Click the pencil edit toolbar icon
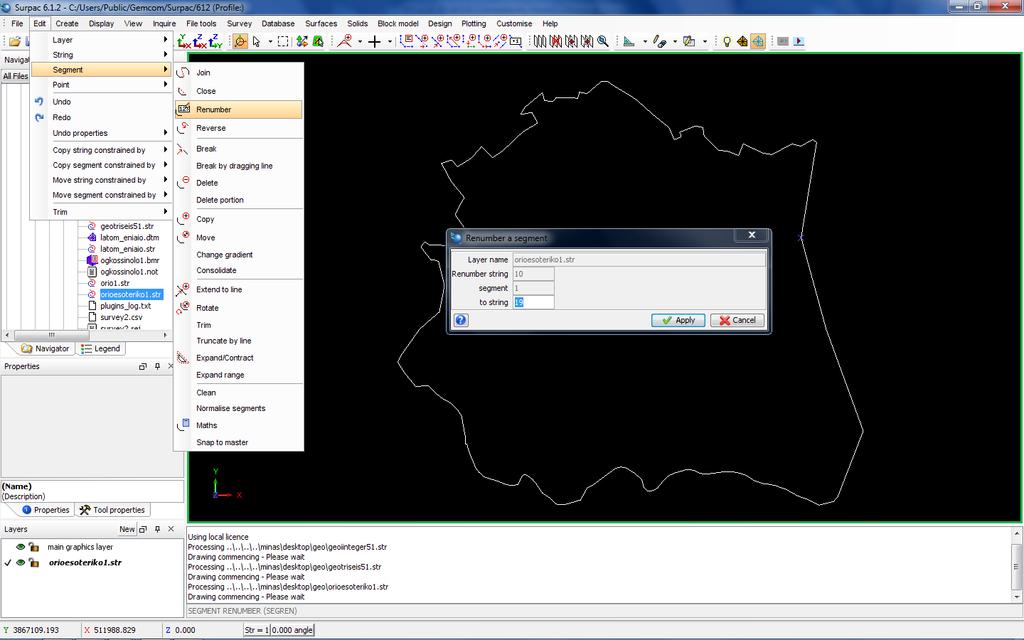The image size is (1024, 640). click(x=660, y=42)
